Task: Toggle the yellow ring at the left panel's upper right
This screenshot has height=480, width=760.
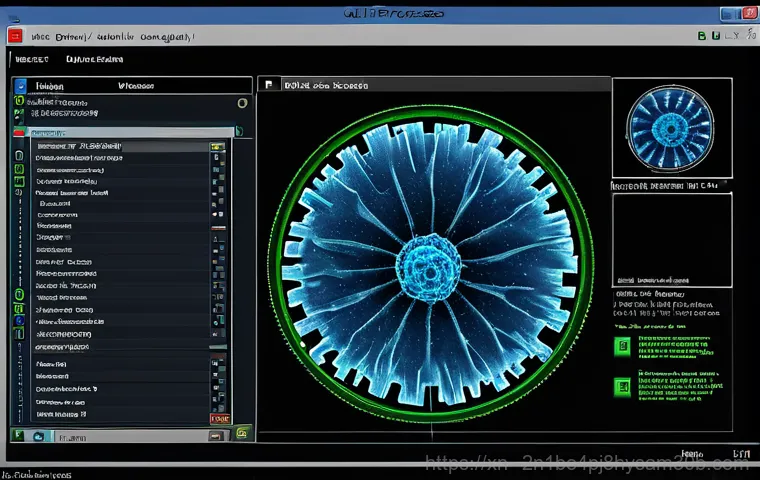Action: (x=242, y=103)
